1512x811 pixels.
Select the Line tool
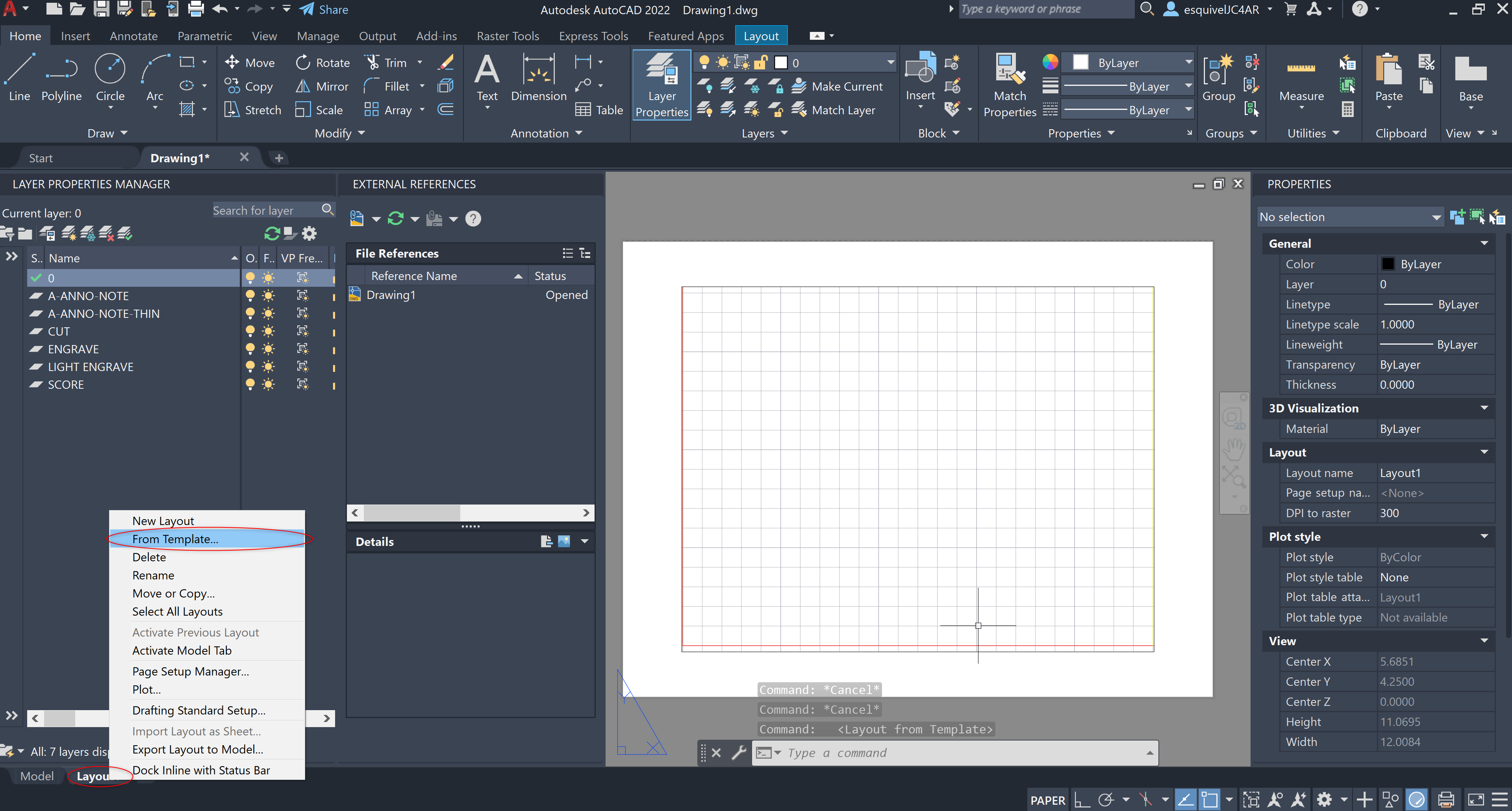[19, 78]
